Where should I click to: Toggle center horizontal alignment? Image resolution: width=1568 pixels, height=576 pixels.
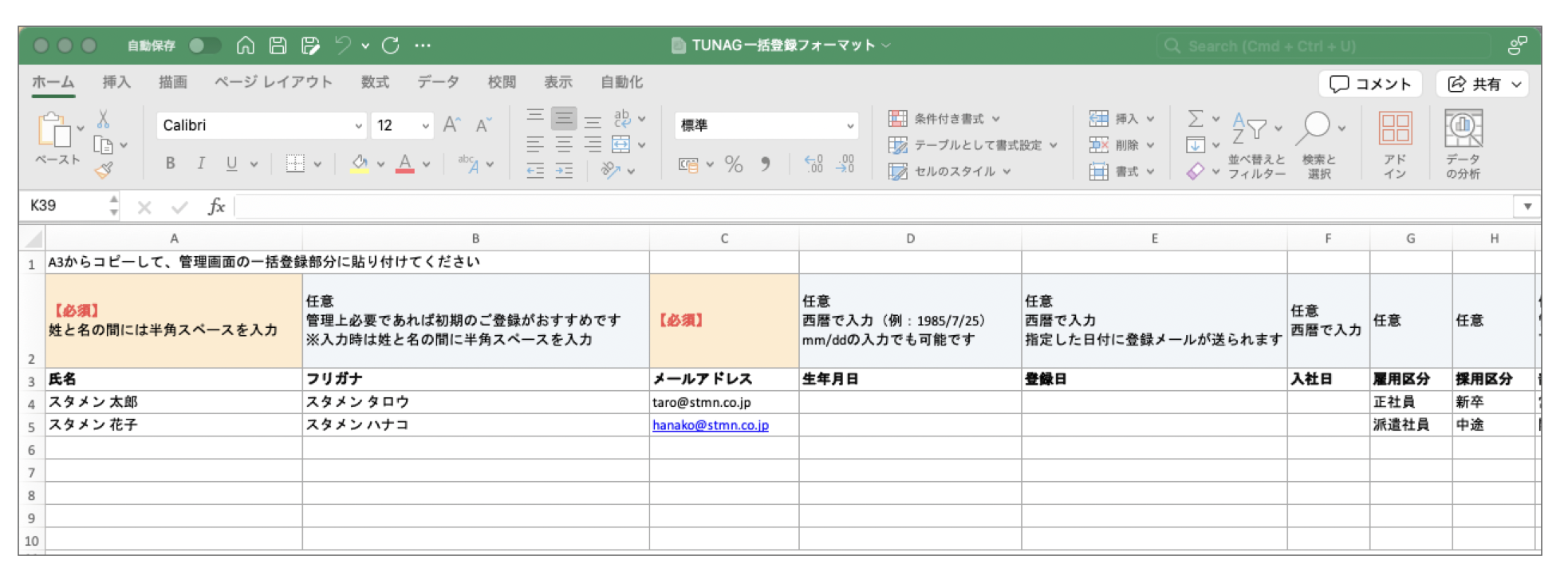564,144
